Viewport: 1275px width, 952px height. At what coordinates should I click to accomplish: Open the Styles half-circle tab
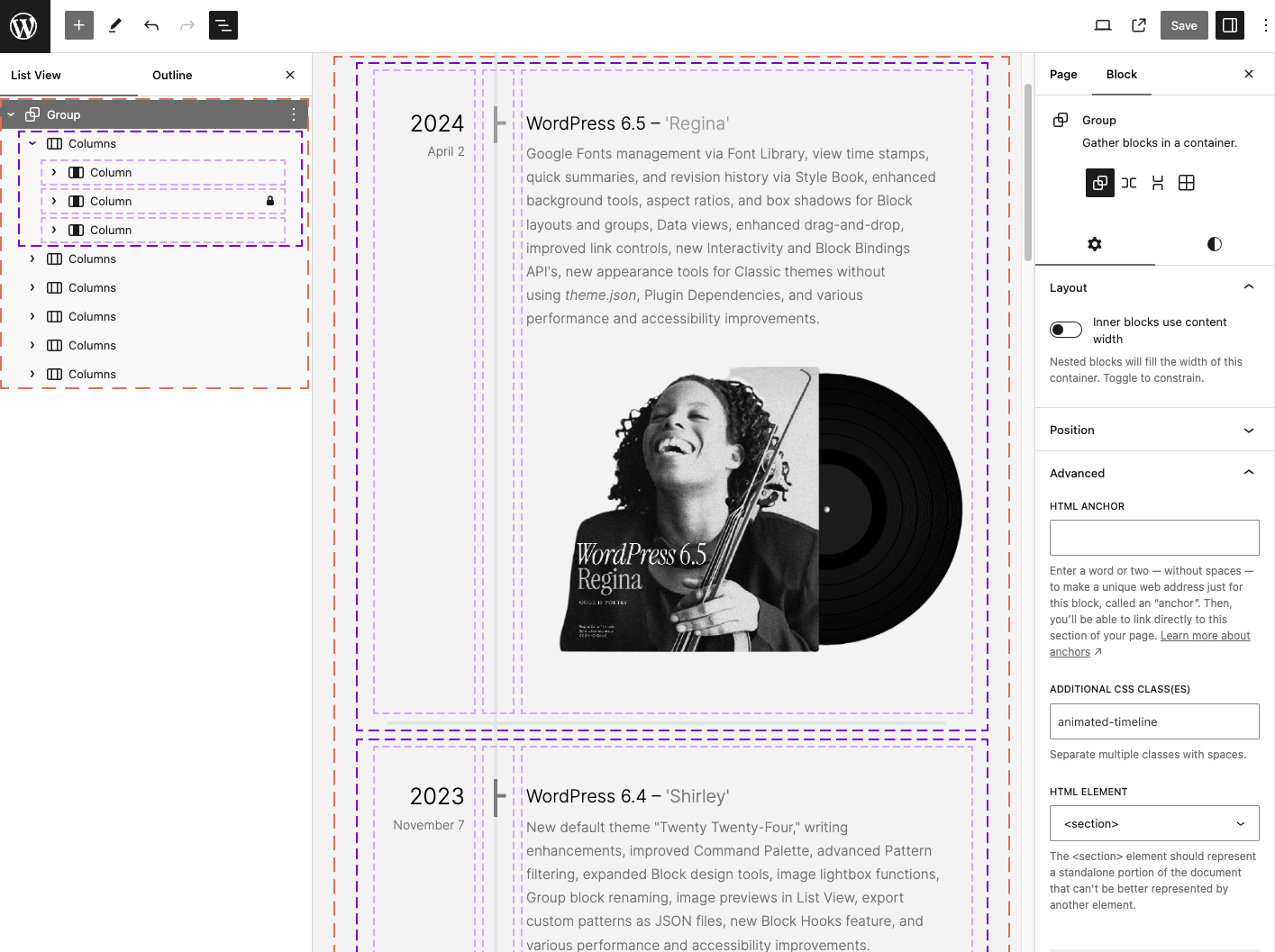[1215, 244]
